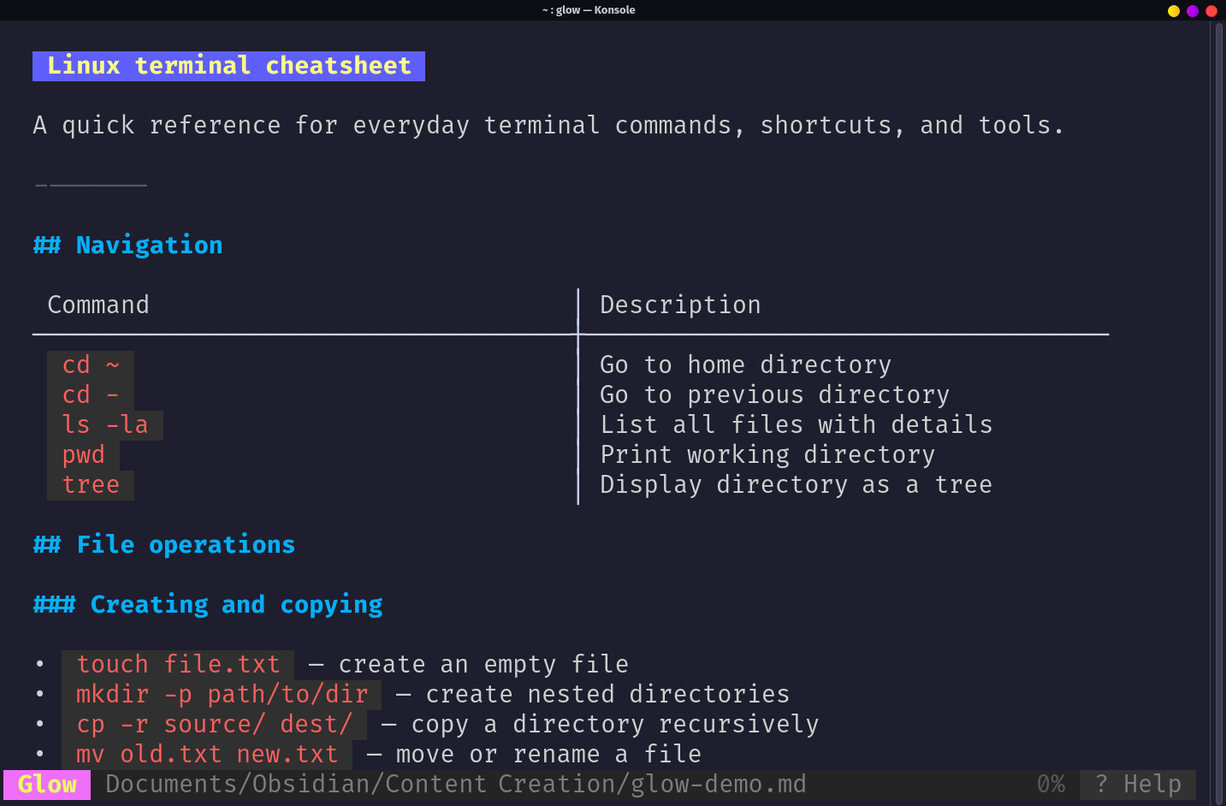Click the 'cd -' command cell
This screenshot has width=1226, height=806.
(90, 394)
